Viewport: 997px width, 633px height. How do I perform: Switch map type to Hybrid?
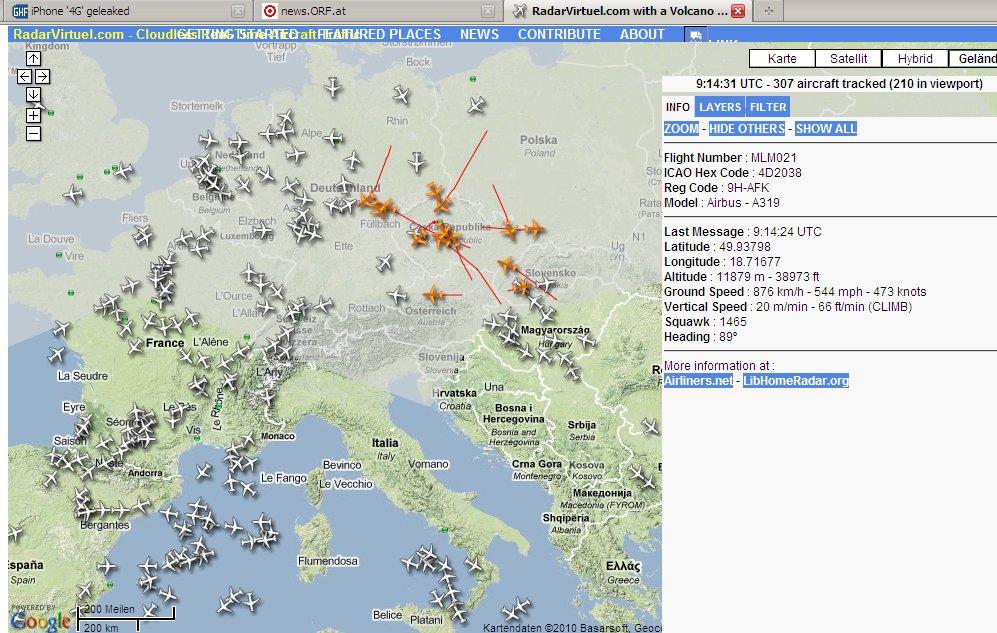pyautogui.click(x=914, y=59)
